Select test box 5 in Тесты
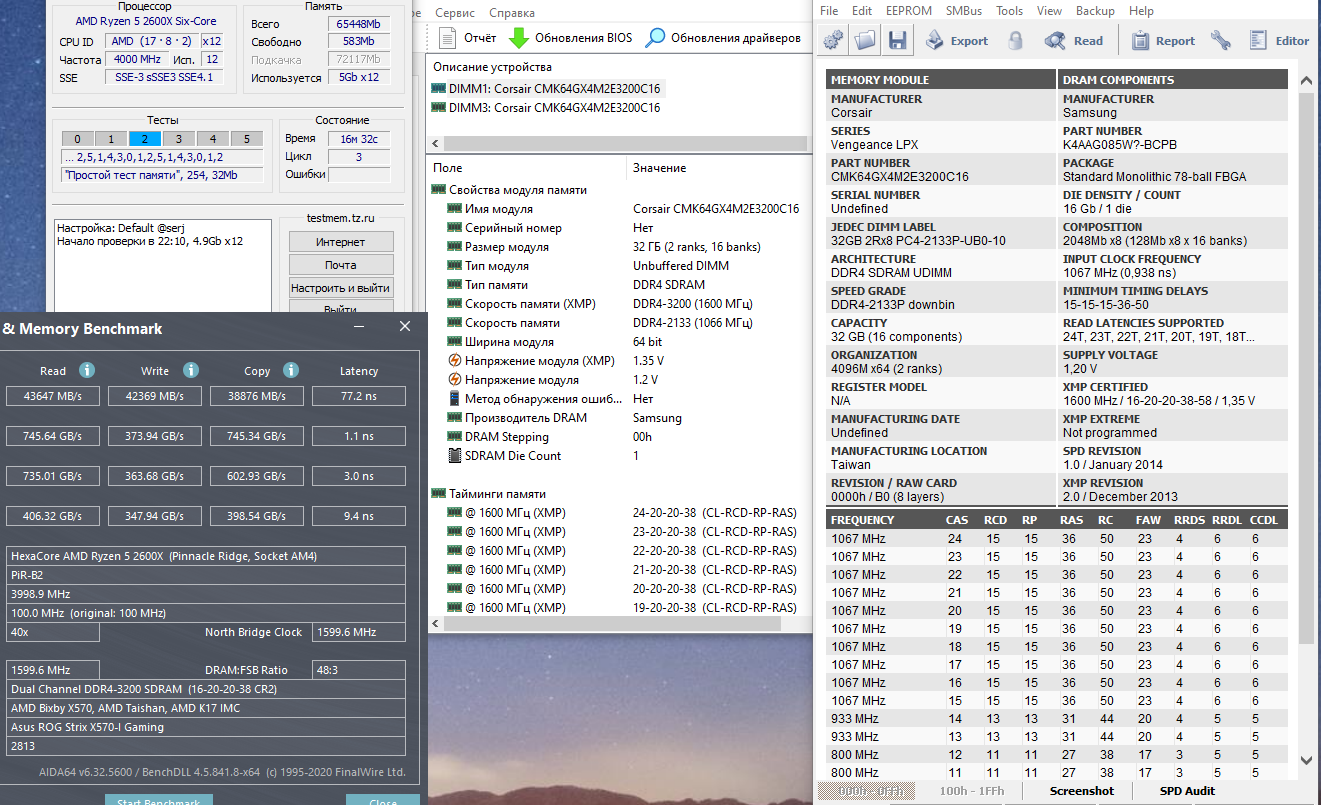This screenshot has width=1321, height=805. [x=247, y=139]
